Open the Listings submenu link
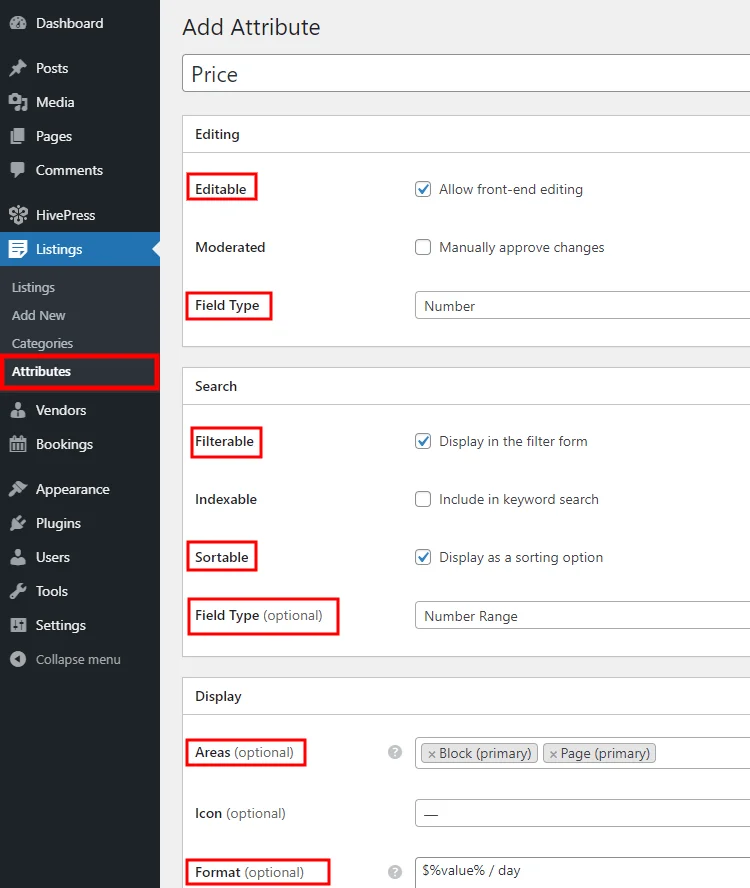Image resolution: width=750 pixels, height=888 pixels. (x=33, y=287)
